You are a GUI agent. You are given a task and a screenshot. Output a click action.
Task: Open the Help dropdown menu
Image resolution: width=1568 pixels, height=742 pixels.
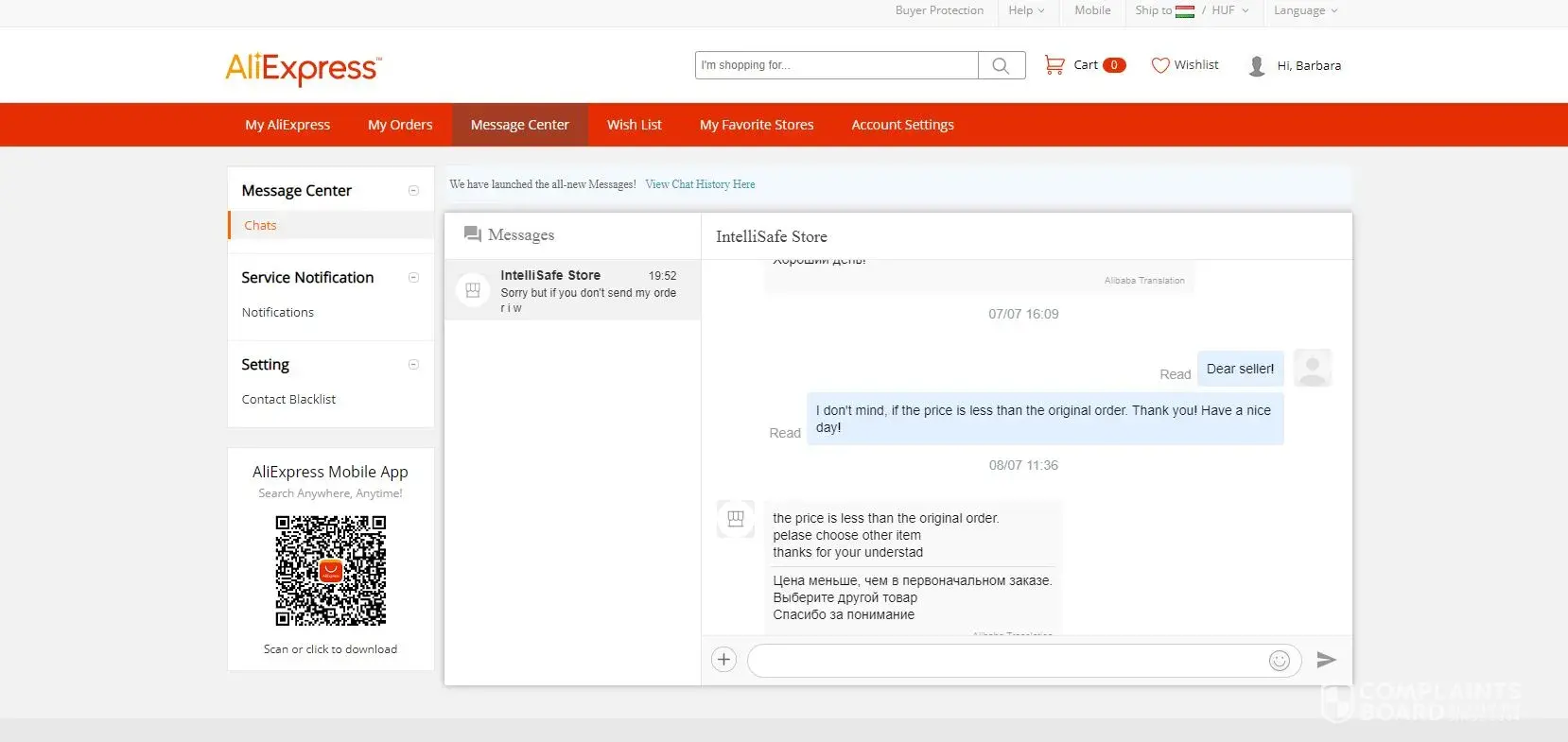pos(1026,10)
